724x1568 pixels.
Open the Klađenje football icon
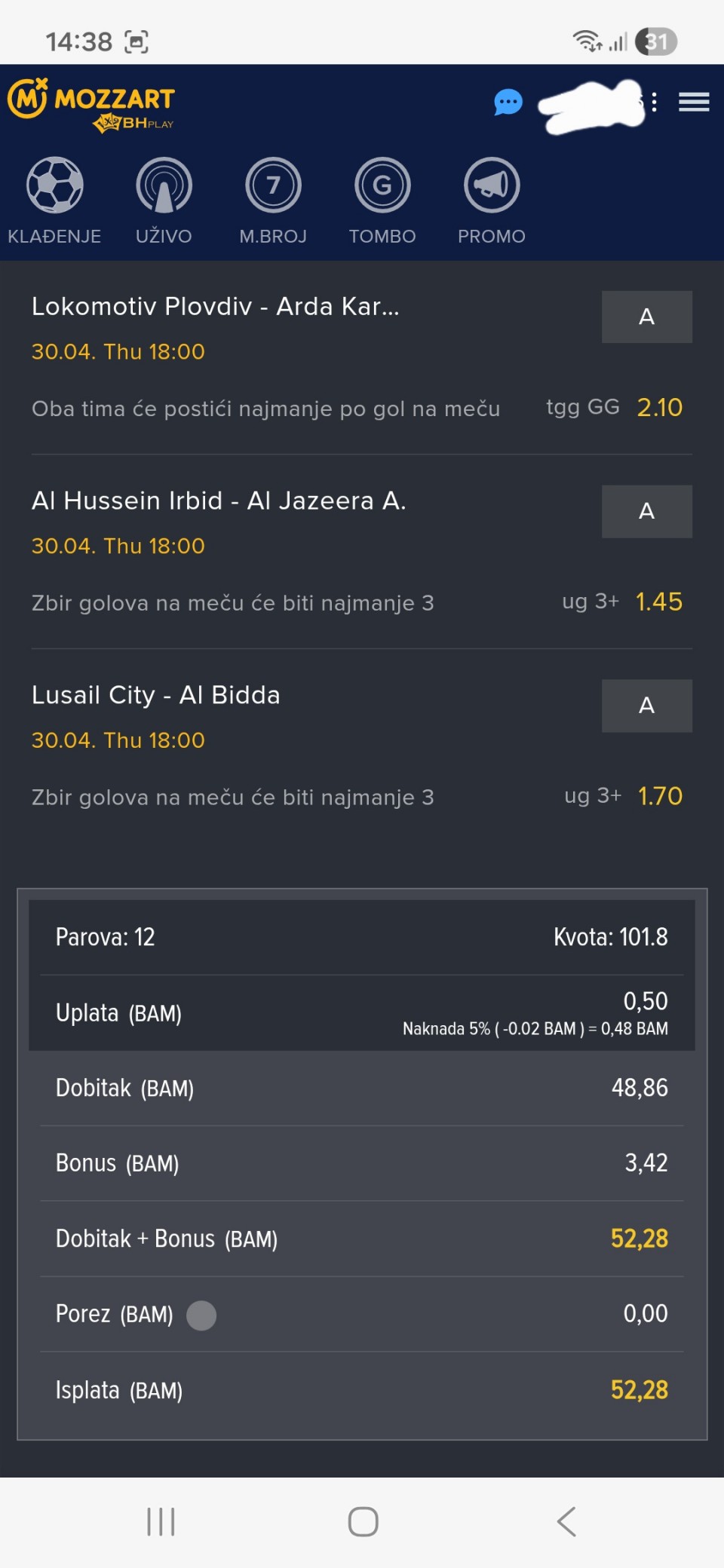(x=54, y=185)
